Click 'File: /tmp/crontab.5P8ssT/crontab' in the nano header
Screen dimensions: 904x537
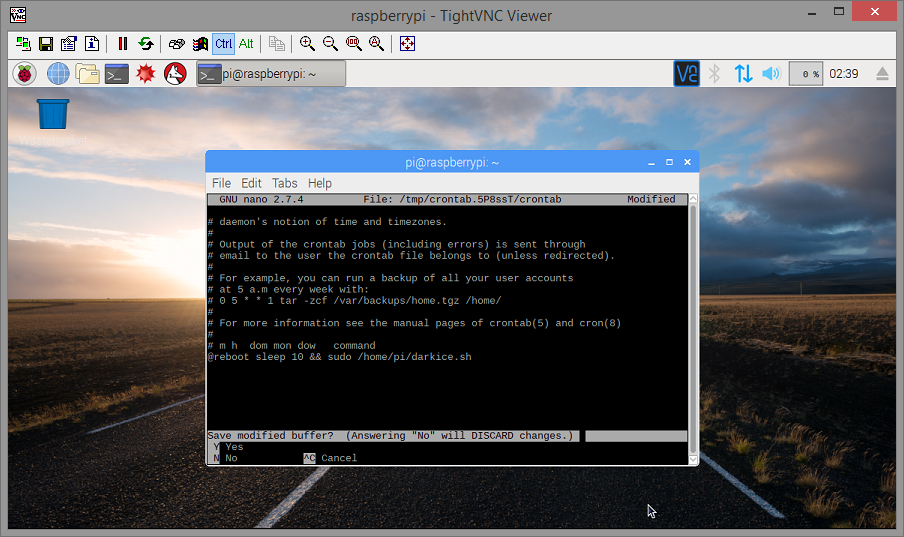click(462, 199)
